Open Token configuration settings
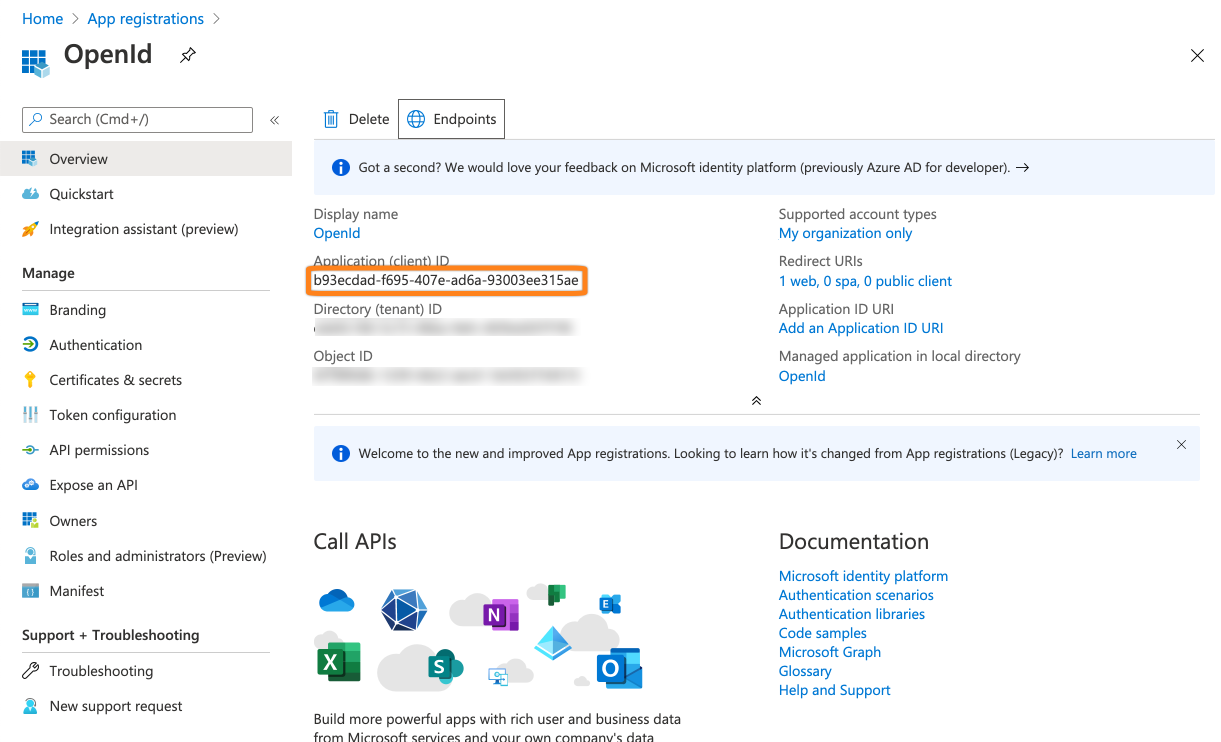This screenshot has height=742, width=1221. click(x=111, y=414)
